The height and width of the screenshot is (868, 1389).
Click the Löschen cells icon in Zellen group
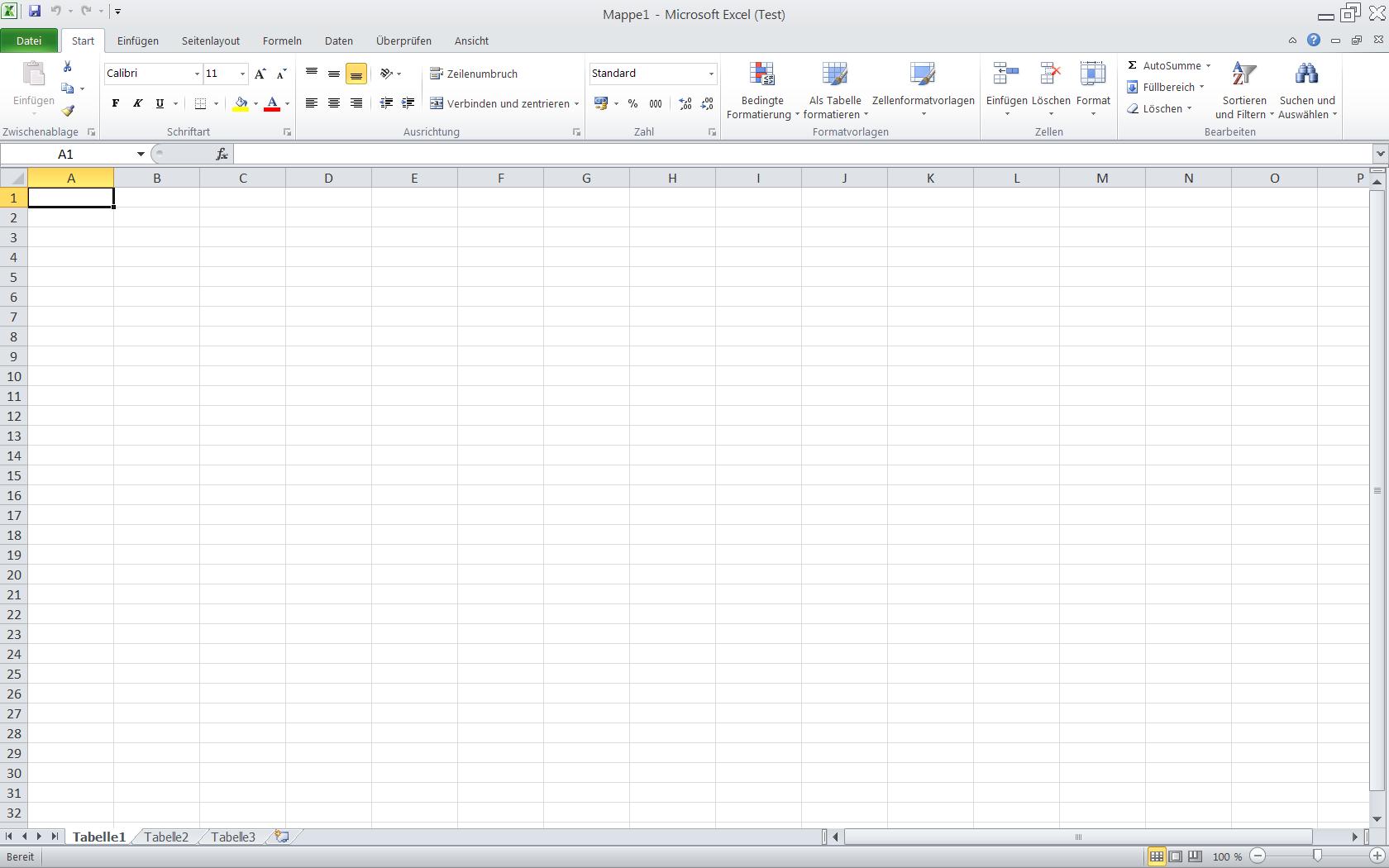coord(1051,74)
